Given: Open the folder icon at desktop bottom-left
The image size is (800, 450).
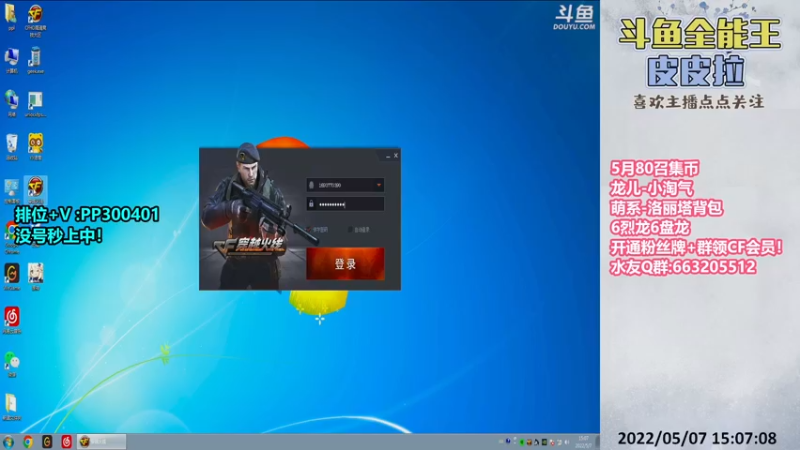Looking at the screenshot, I should tap(11, 407).
